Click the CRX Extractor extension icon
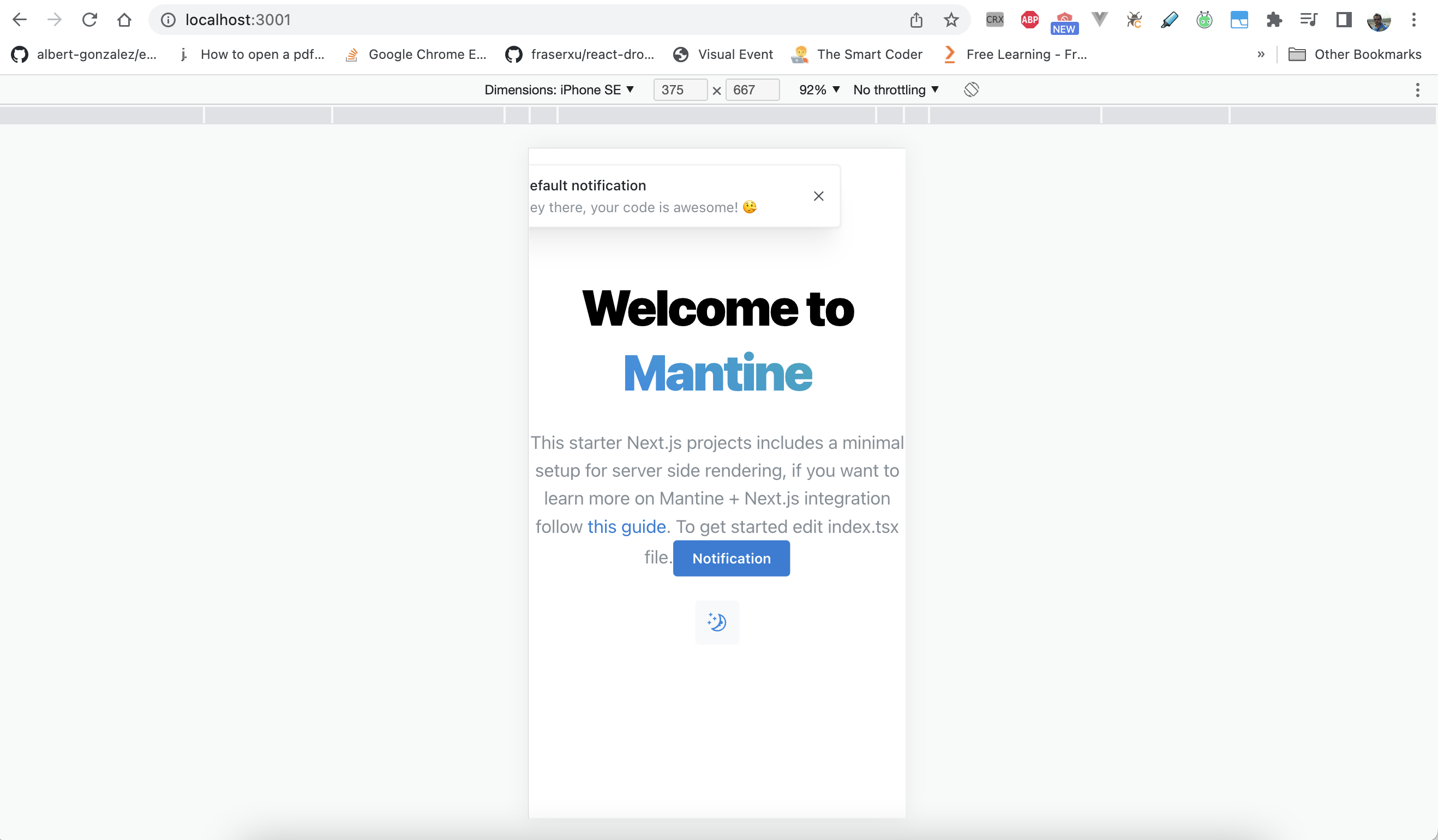 click(994, 19)
